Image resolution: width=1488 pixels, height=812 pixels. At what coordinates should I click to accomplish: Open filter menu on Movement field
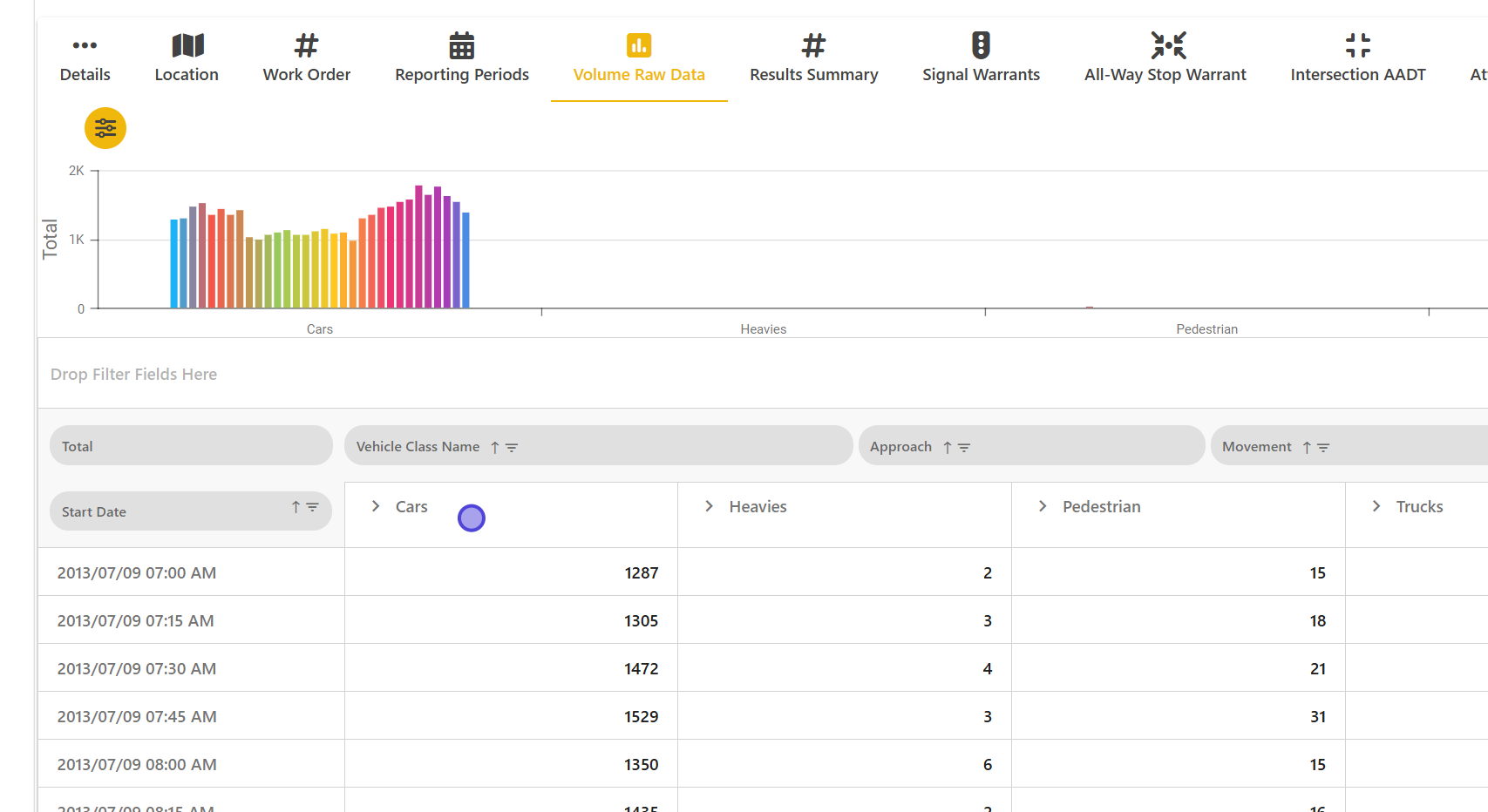click(x=1323, y=447)
